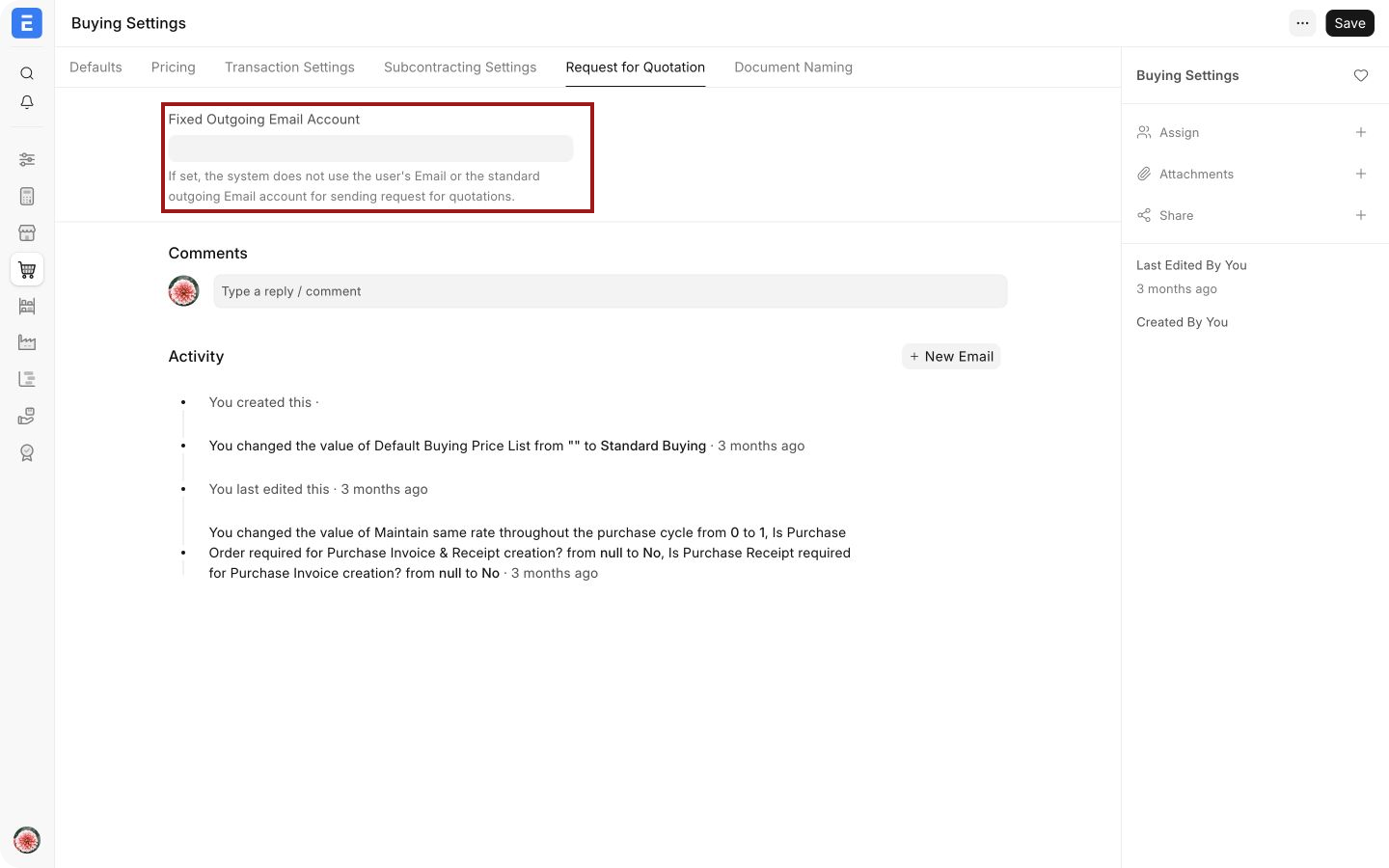
Task: Open the ERPNext home logo
Action: pyautogui.click(x=27, y=23)
